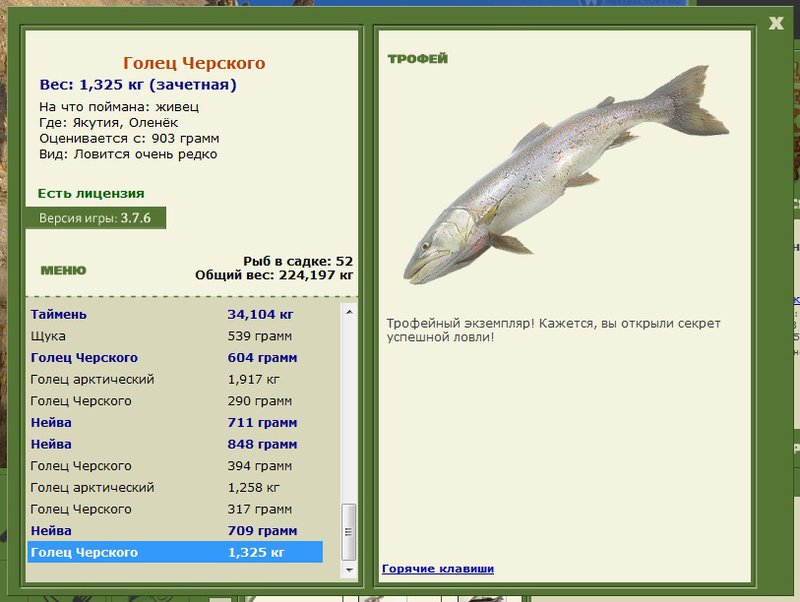Image resolution: width=800 pixels, height=602 pixels.
Task: Select the Нейва 711 грамм row
Action: (175, 422)
